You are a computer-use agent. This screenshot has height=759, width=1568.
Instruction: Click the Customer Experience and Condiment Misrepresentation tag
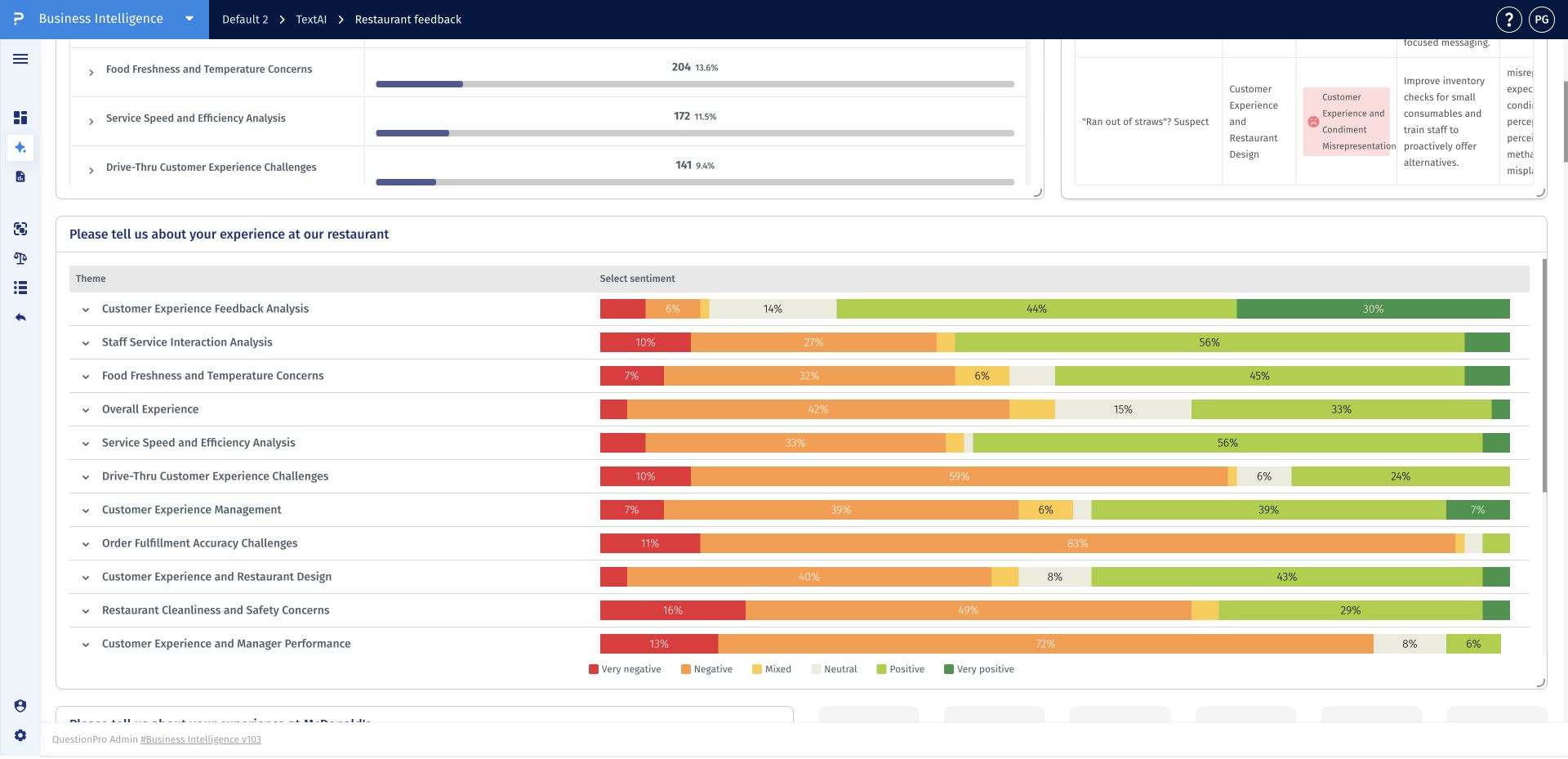(x=1346, y=122)
